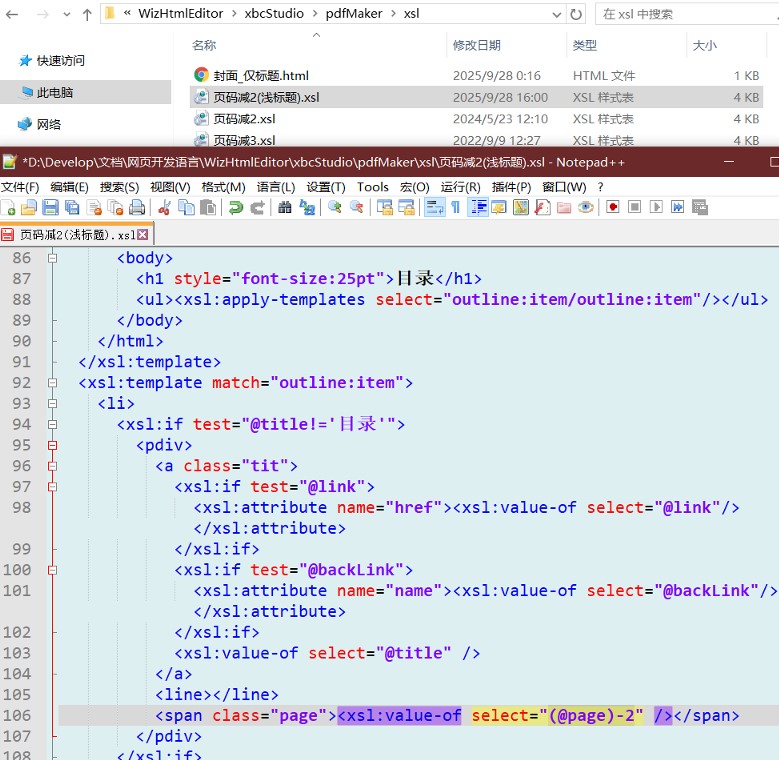Collapse the body tag fold at line 86
This screenshot has height=760, width=779.
pyautogui.click(x=52, y=258)
